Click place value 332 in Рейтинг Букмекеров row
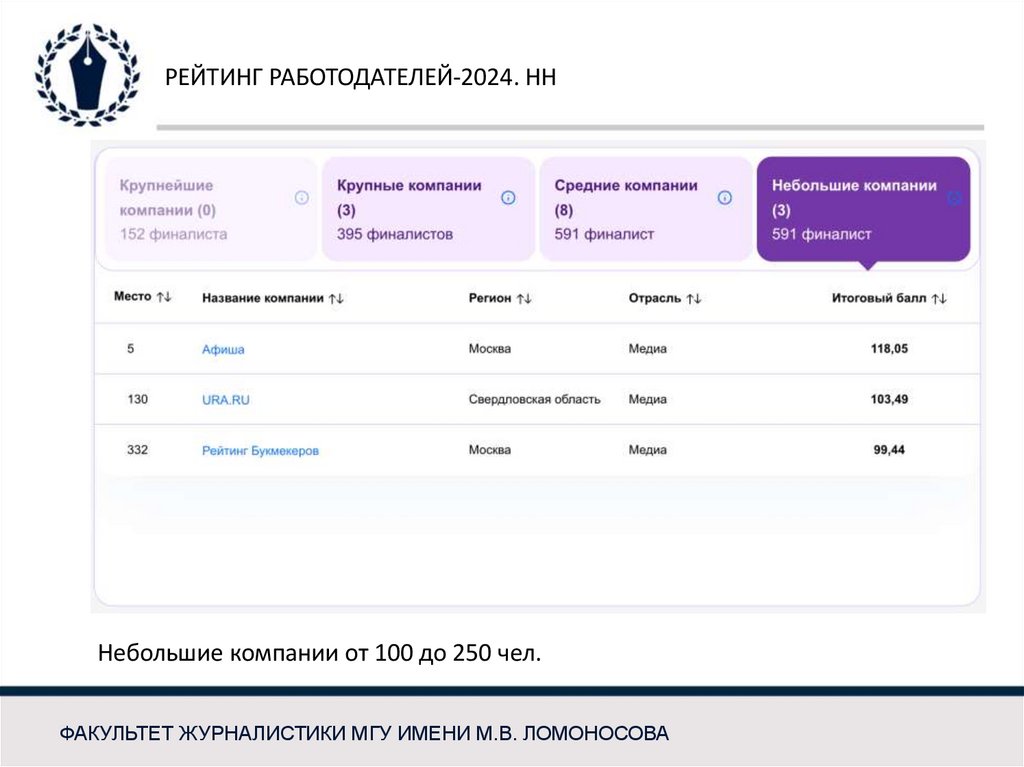This screenshot has height=767, width=1024. tap(137, 449)
